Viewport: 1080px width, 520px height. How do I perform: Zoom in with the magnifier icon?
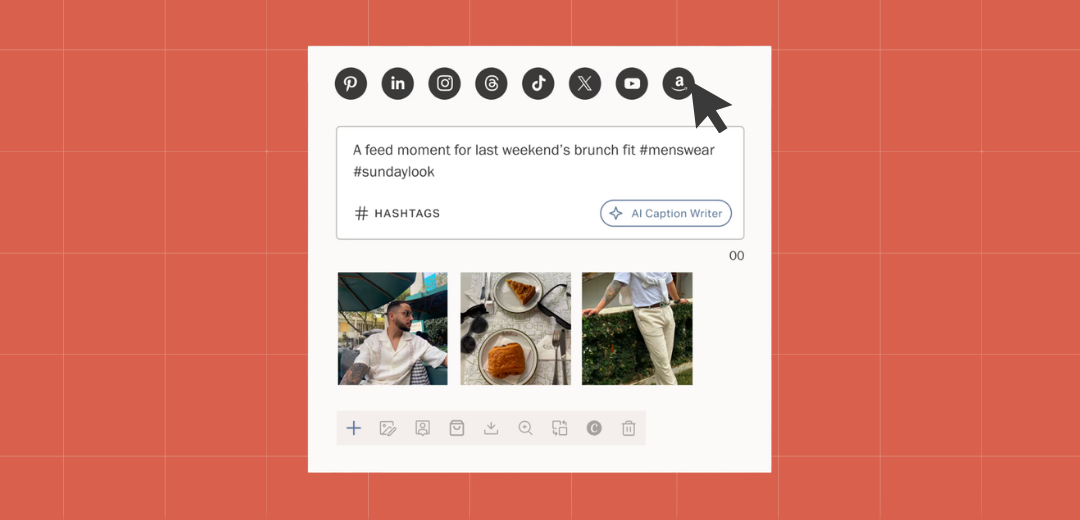pyautogui.click(x=526, y=428)
